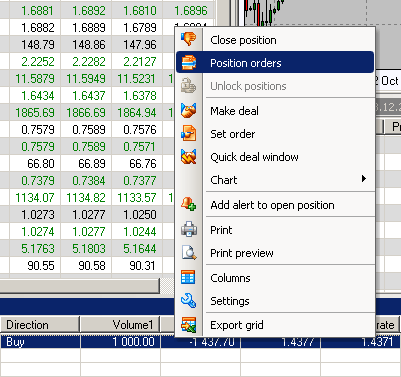Screen dimensions: 401x377
Task: Click the wrench Settings icon
Action: pyautogui.click(x=188, y=301)
